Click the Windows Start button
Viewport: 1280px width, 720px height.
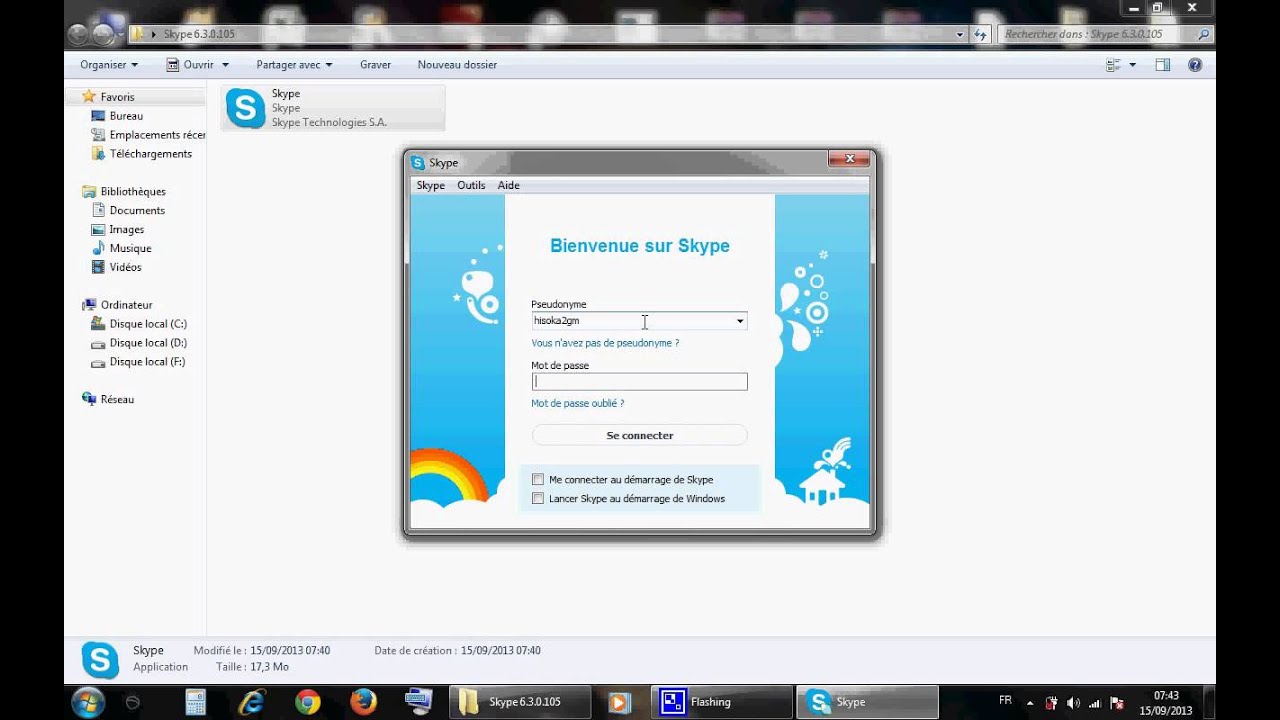click(88, 701)
